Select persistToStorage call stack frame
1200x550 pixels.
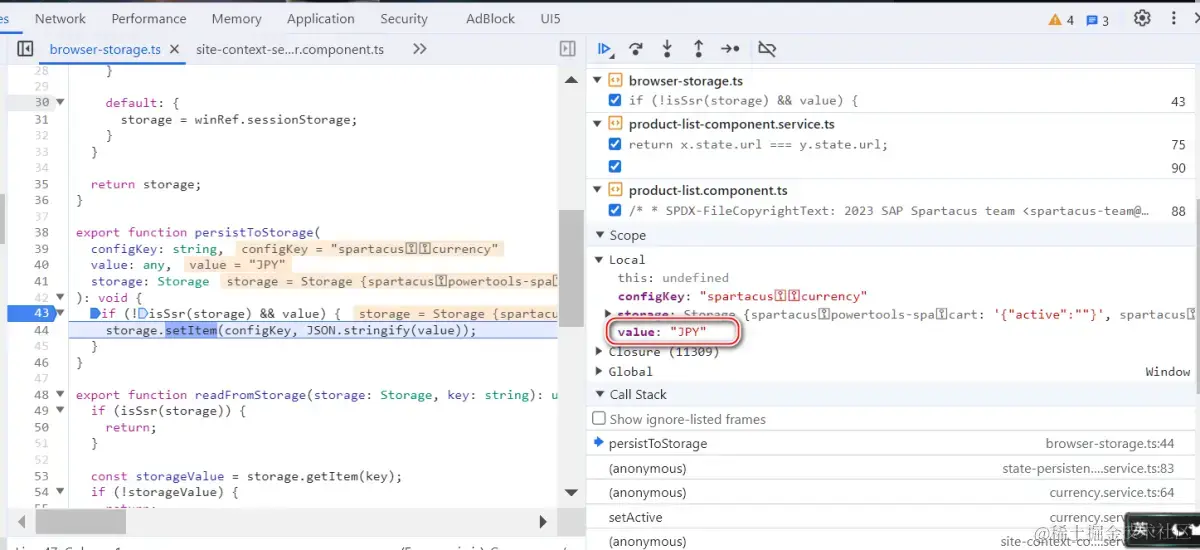pos(892,444)
